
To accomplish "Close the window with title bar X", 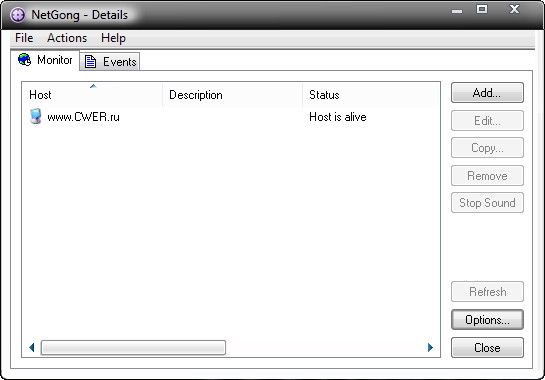I will 514,9.
